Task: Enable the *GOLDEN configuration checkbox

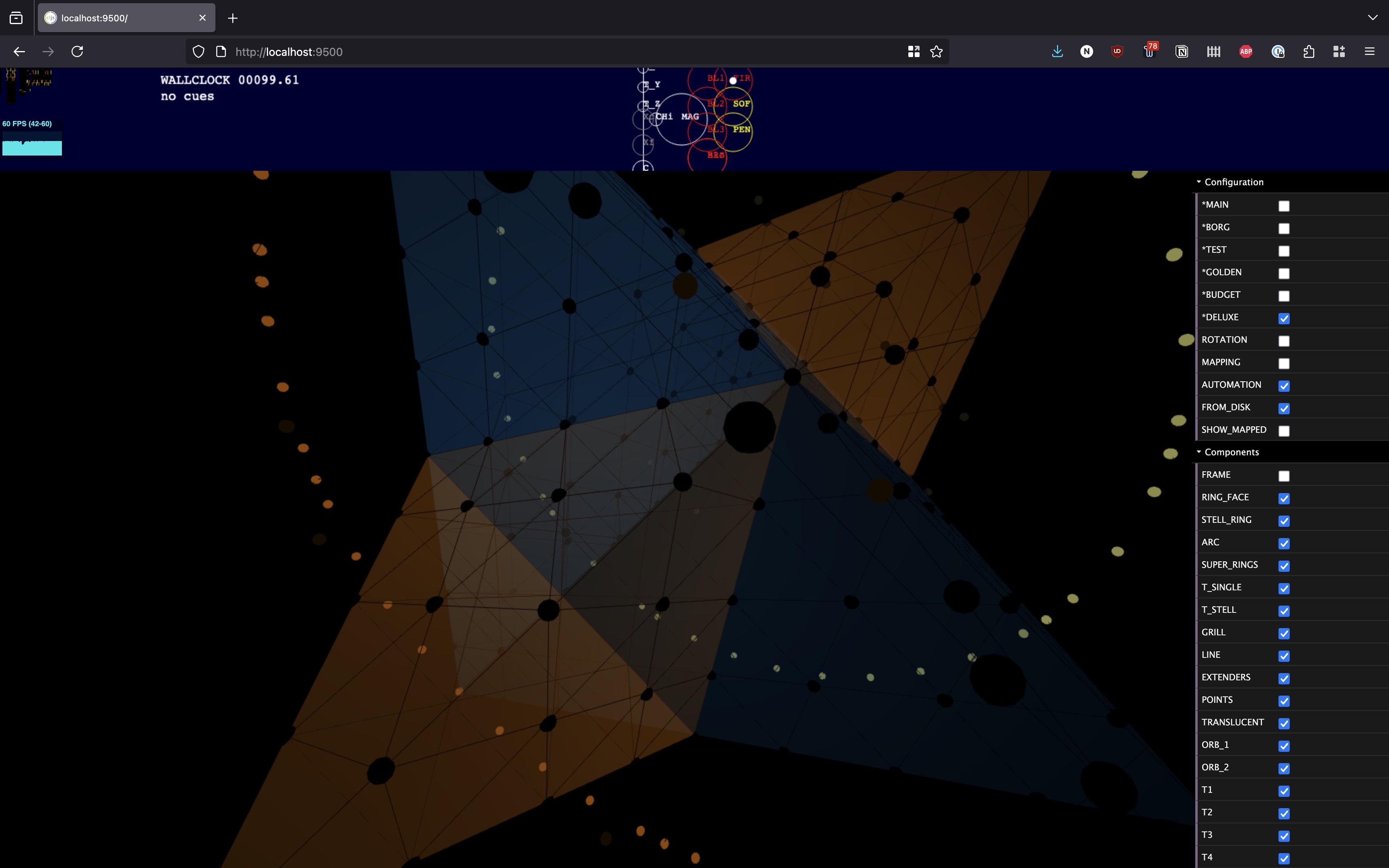Action: tap(1284, 273)
